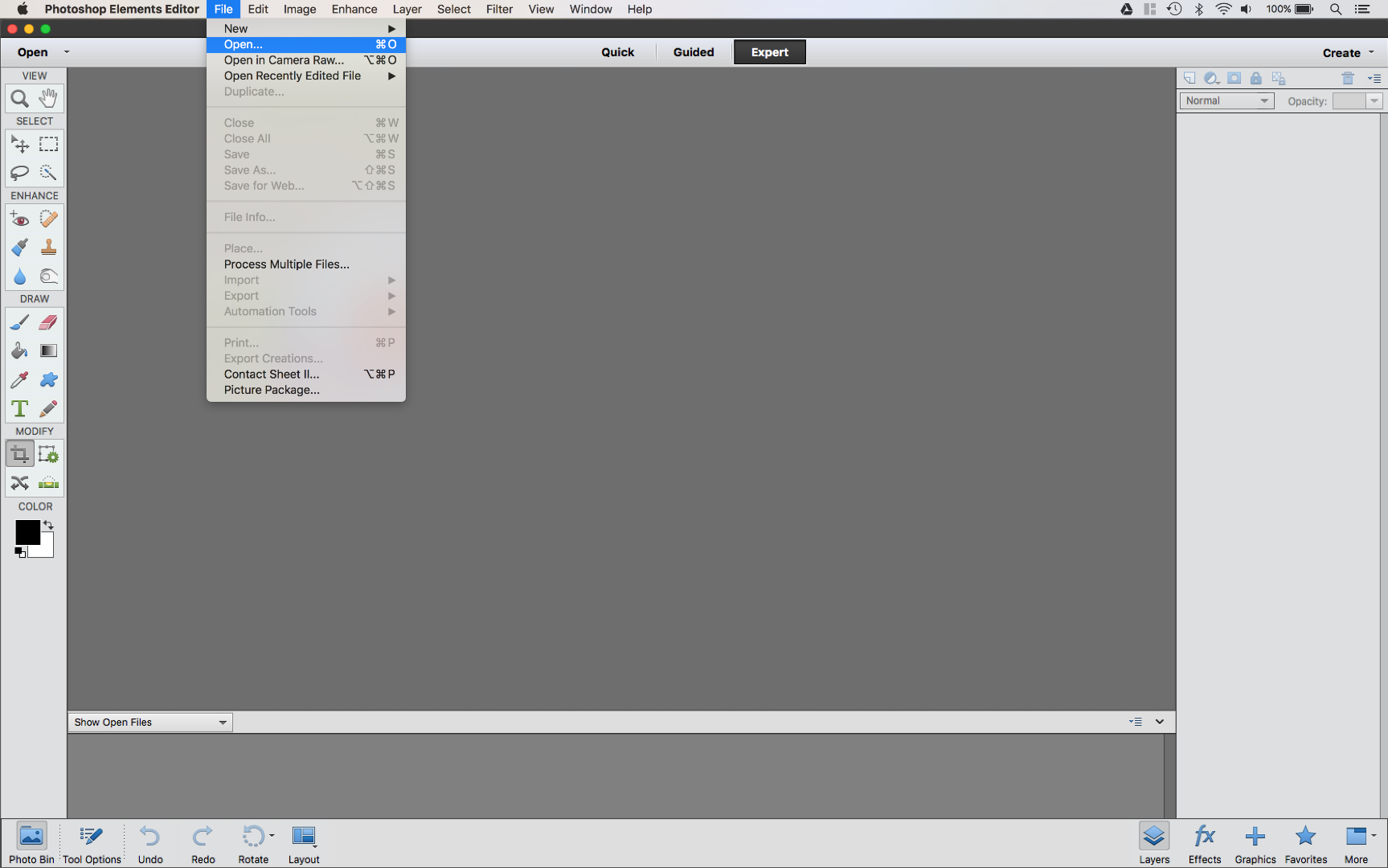Lock all pixels on the layer
The image size is (1388, 868).
point(1256,78)
